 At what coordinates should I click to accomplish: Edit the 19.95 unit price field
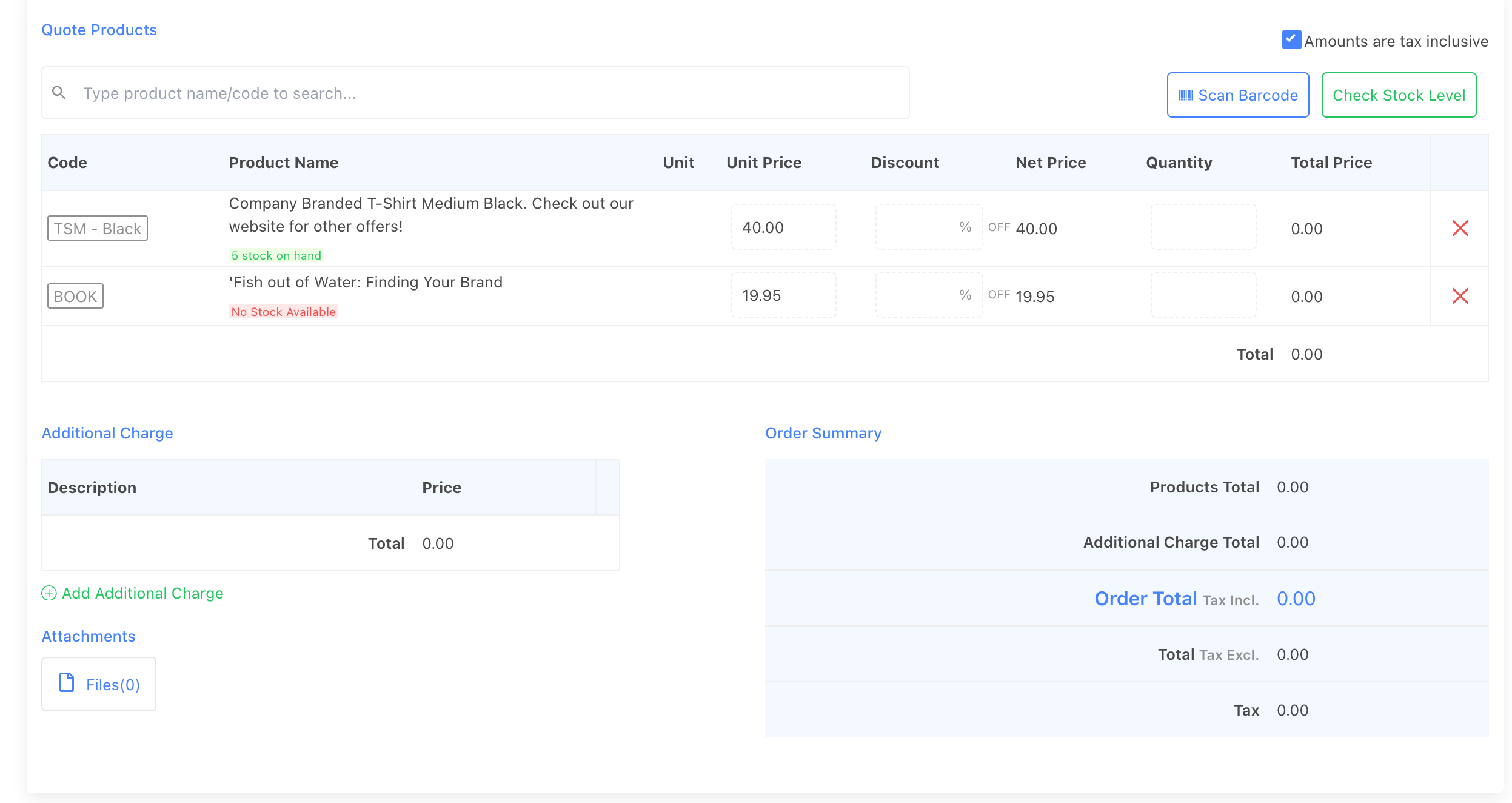tap(783, 295)
